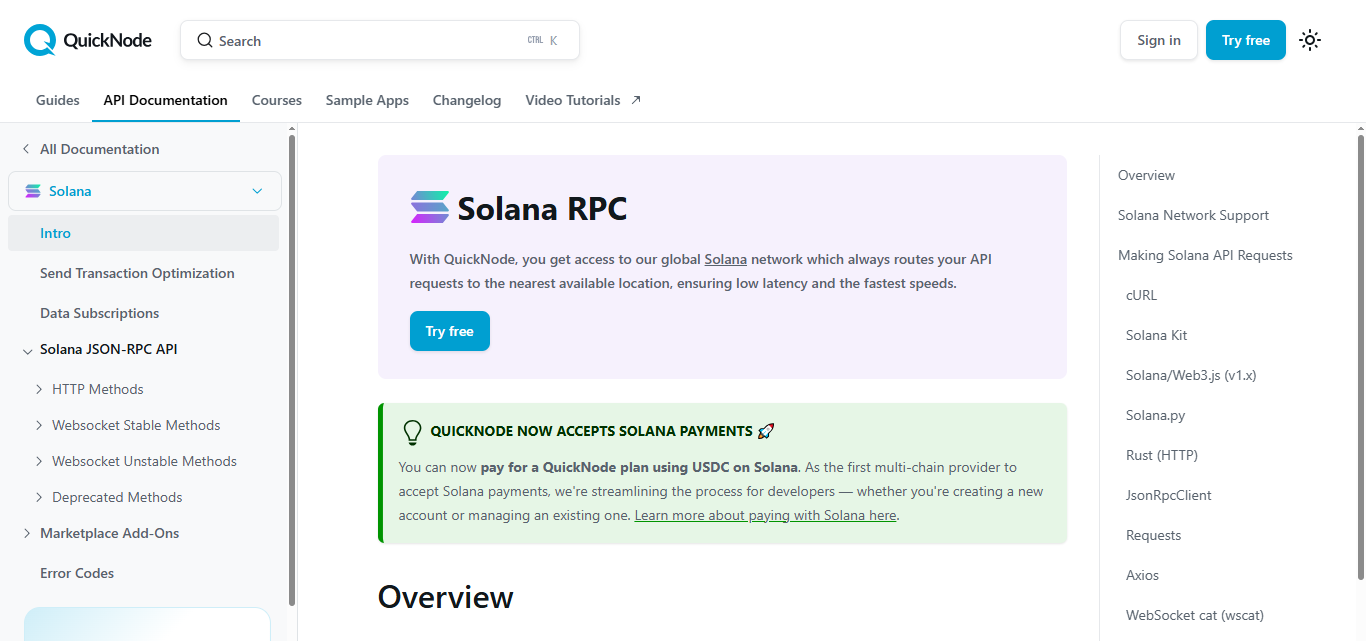Image resolution: width=1366 pixels, height=641 pixels.
Task: Select Intro in the sidebar
Action: coord(143,233)
